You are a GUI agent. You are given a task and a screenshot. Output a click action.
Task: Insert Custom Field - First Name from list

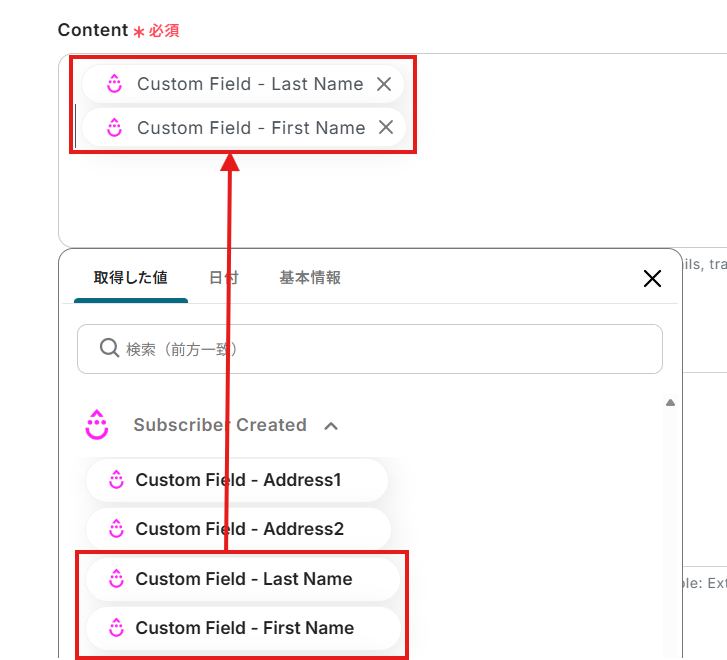tap(244, 628)
